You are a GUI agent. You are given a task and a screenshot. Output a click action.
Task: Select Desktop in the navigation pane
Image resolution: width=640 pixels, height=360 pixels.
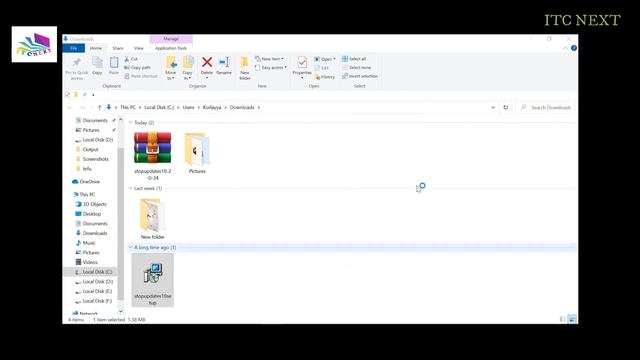[x=88, y=214]
